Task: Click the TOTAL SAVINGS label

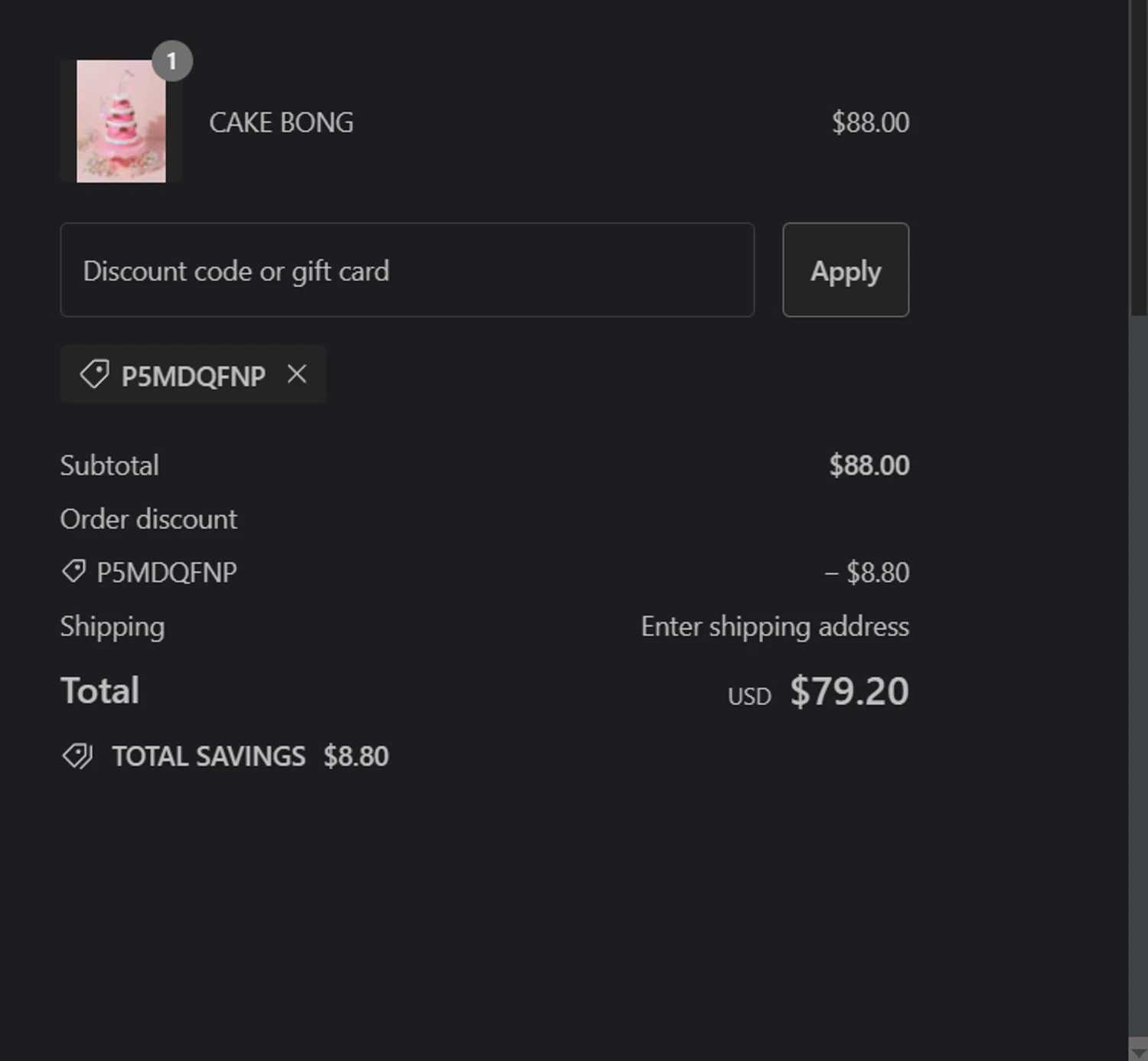Action: click(208, 756)
